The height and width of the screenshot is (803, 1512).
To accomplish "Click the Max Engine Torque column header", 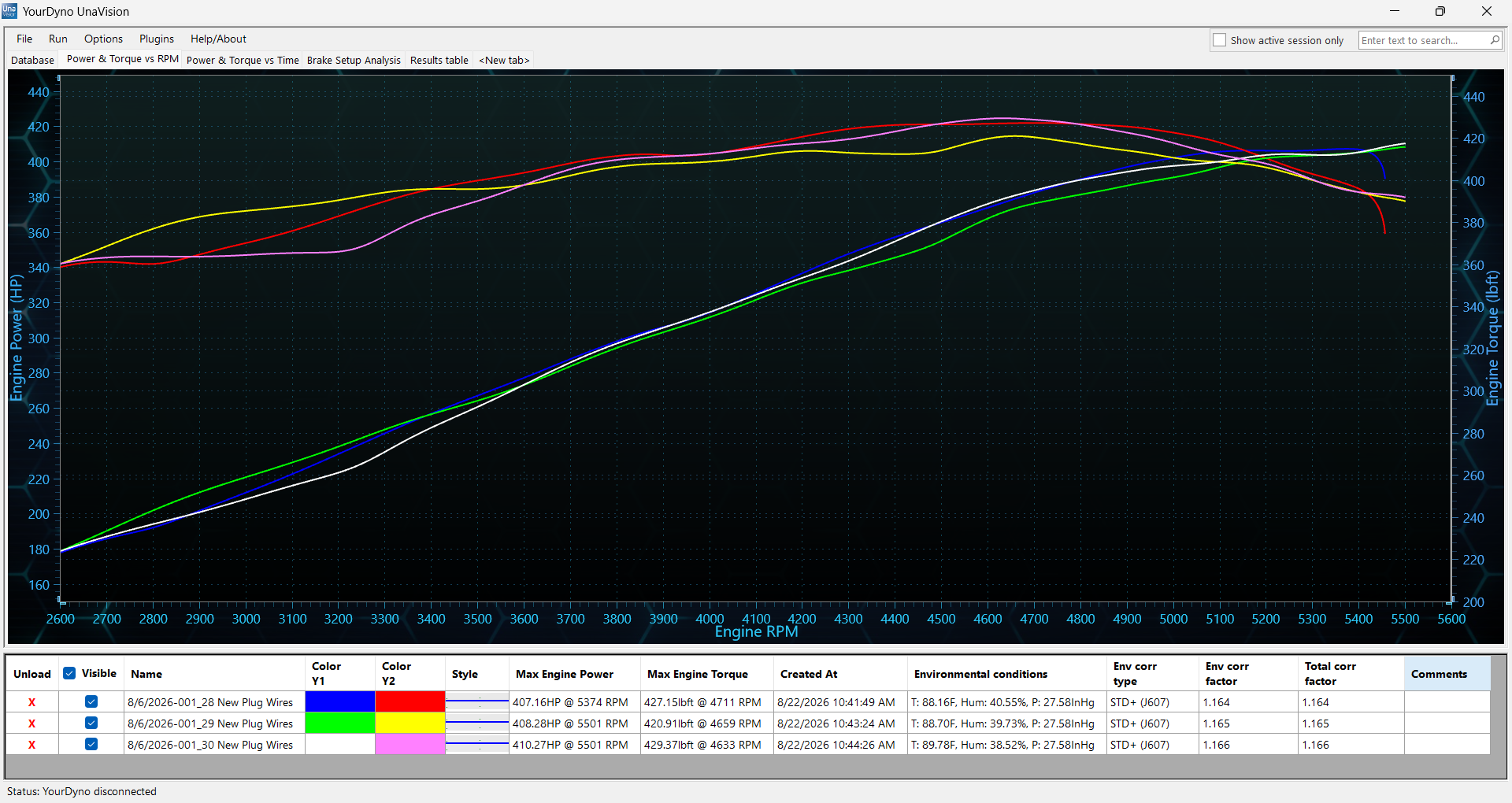I will (707, 674).
